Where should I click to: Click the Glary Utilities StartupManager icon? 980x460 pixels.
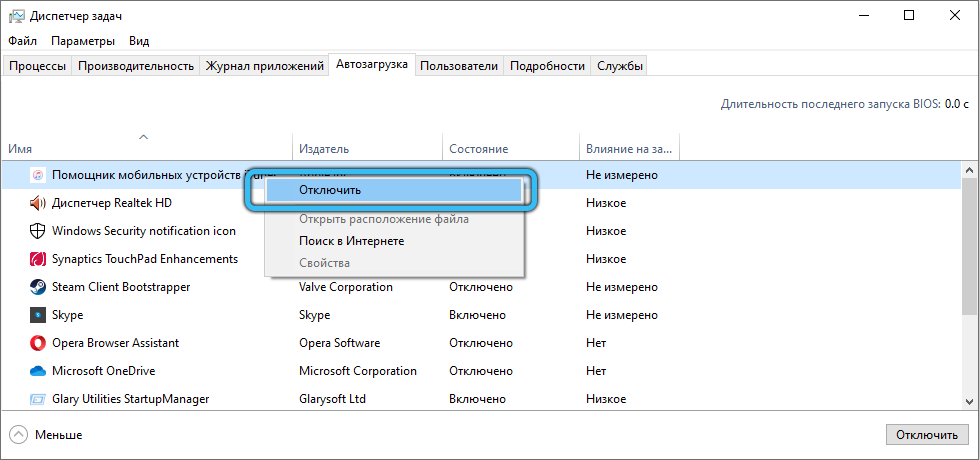tap(37, 399)
